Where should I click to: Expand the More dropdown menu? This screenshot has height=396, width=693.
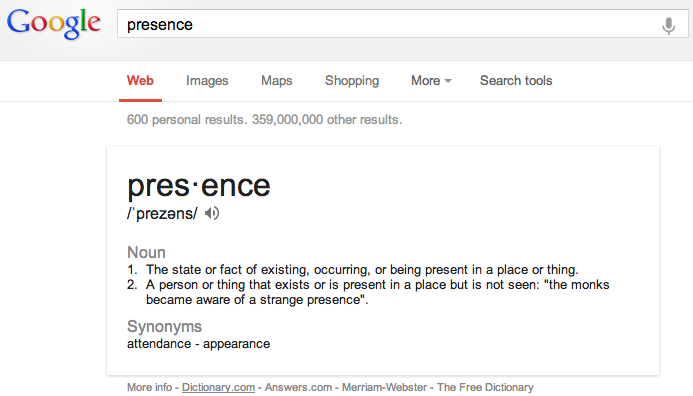click(431, 80)
